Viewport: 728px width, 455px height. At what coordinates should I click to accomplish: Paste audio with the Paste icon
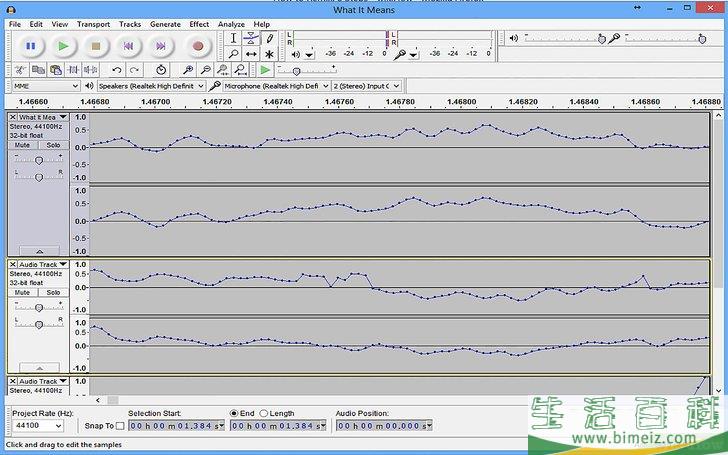[56, 70]
